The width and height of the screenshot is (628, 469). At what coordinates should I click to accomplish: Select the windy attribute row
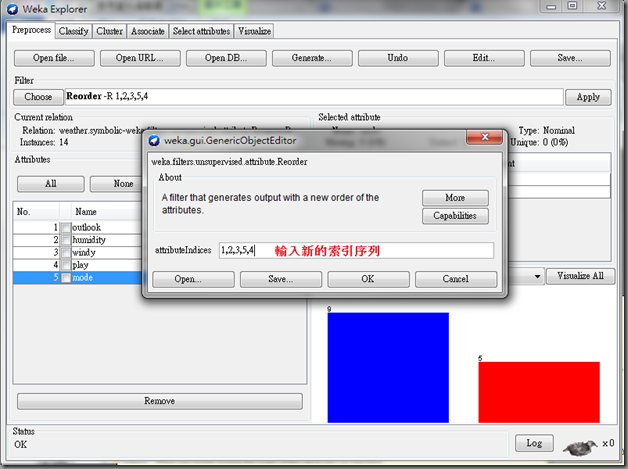(78, 253)
